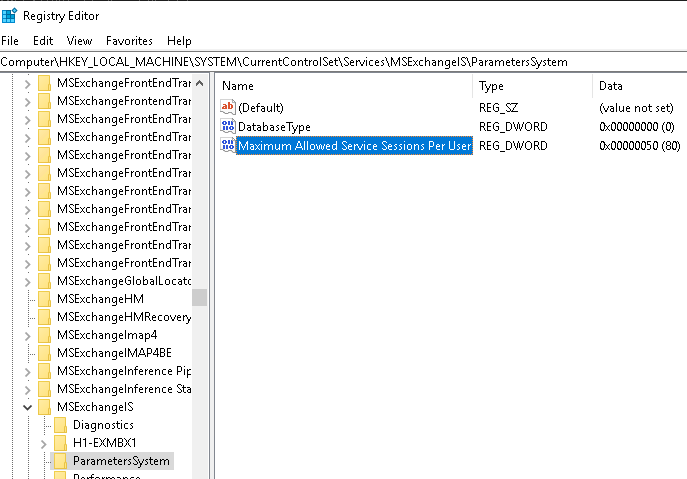Select the Diagnostics subkey
The width and height of the screenshot is (687, 479).
[x=103, y=425]
